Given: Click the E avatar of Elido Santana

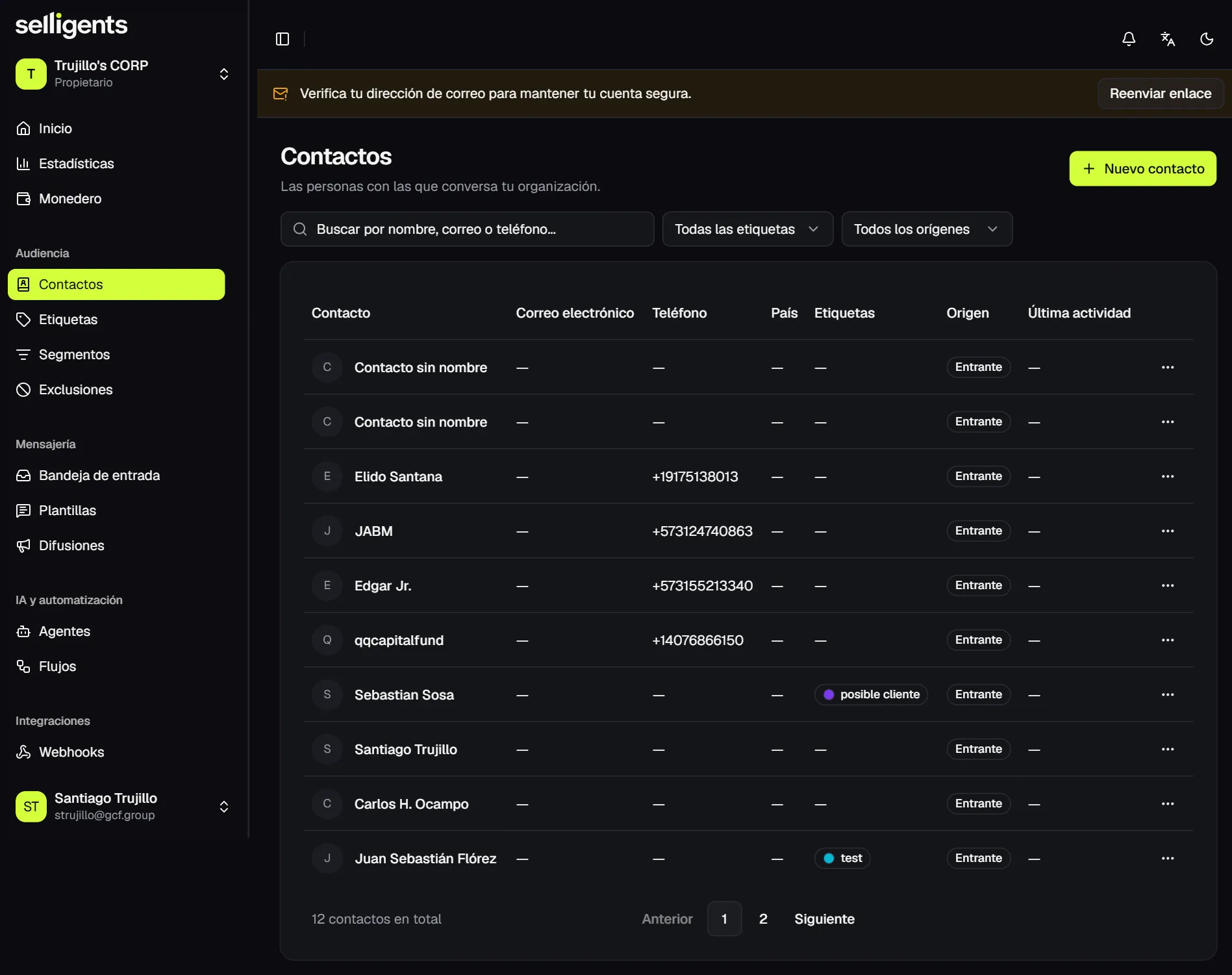Looking at the screenshot, I should click(x=327, y=476).
